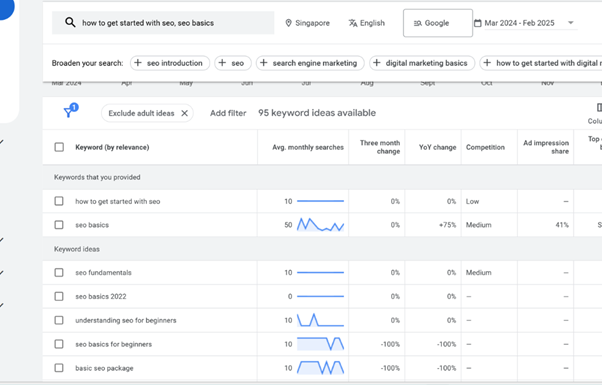Click keyword basic seo package

point(104,368)
